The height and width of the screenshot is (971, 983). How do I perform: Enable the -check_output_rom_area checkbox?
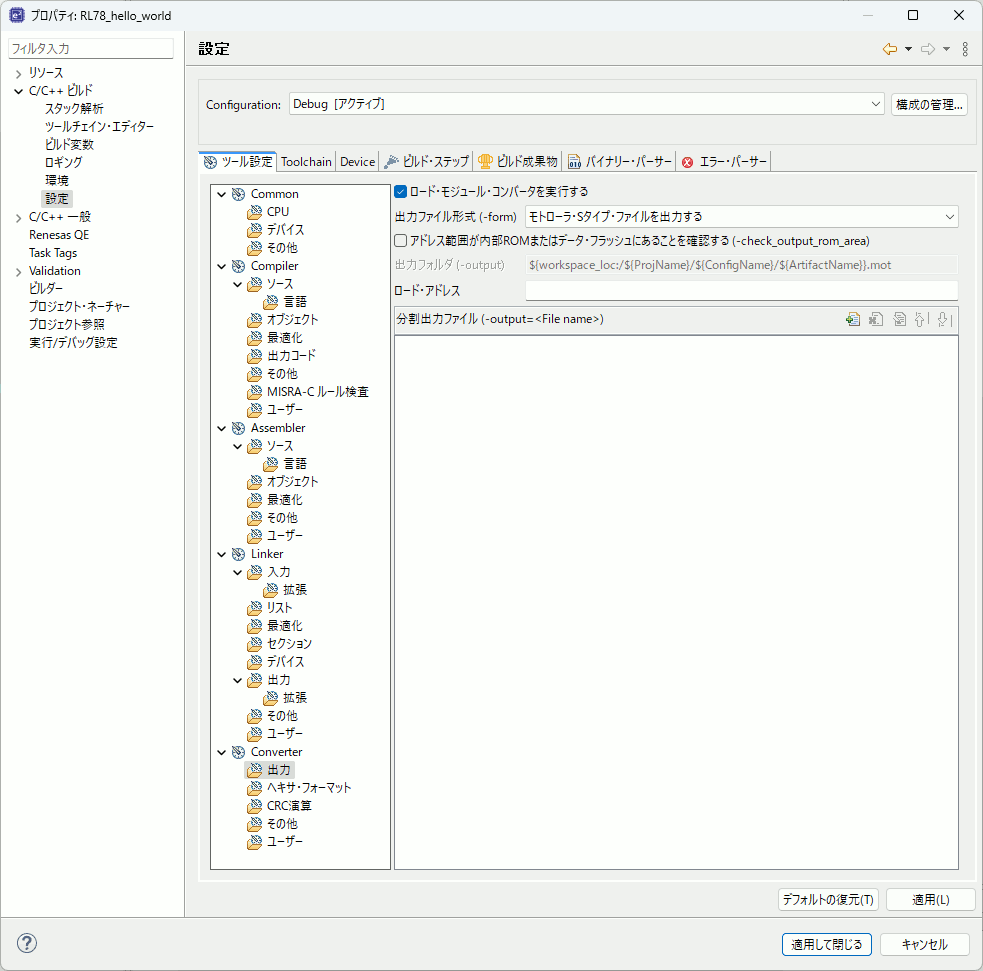tap(401, 241)
